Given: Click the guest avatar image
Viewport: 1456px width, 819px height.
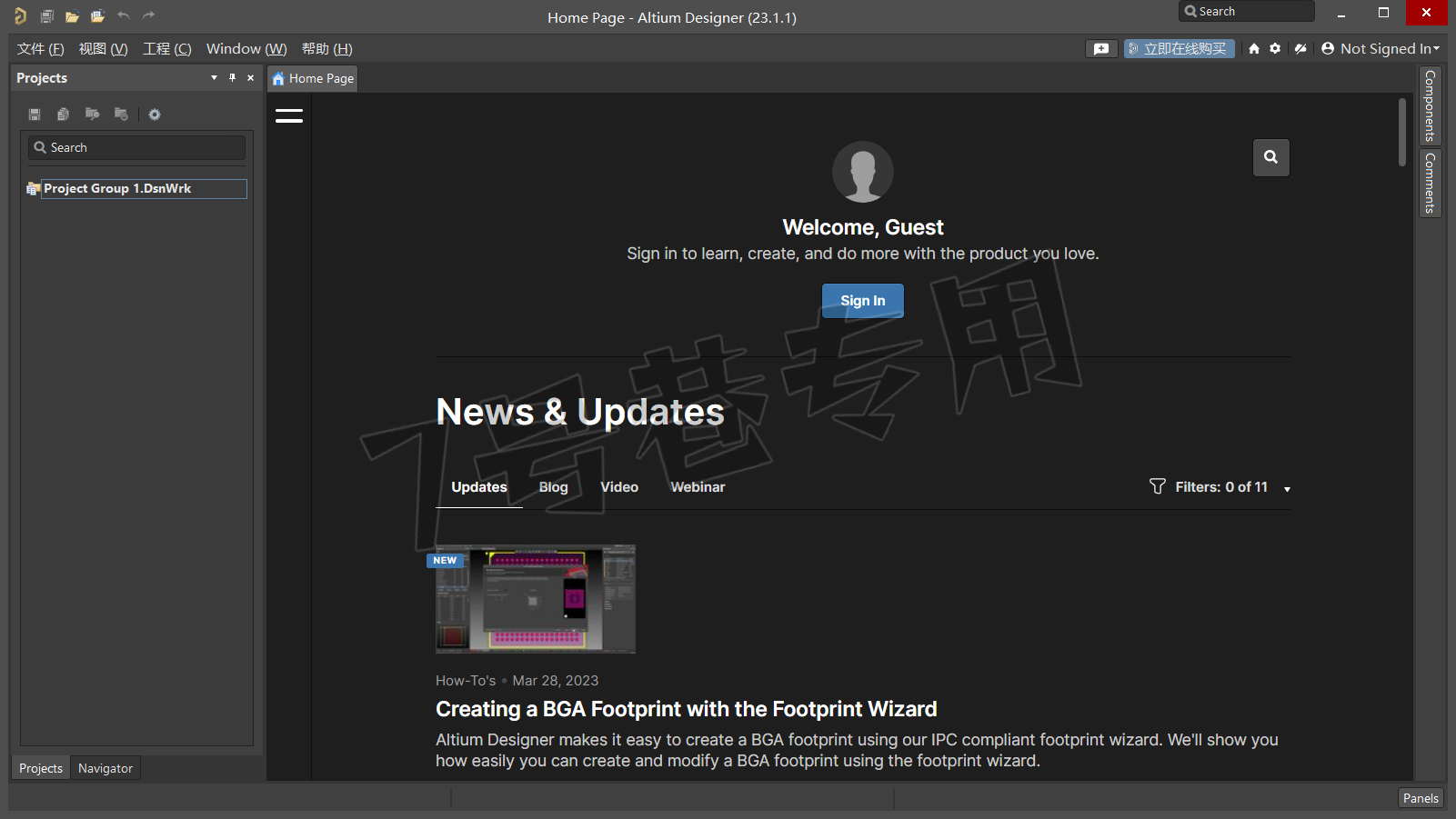Looking at the screenshot, I should [x=863, y=172].
